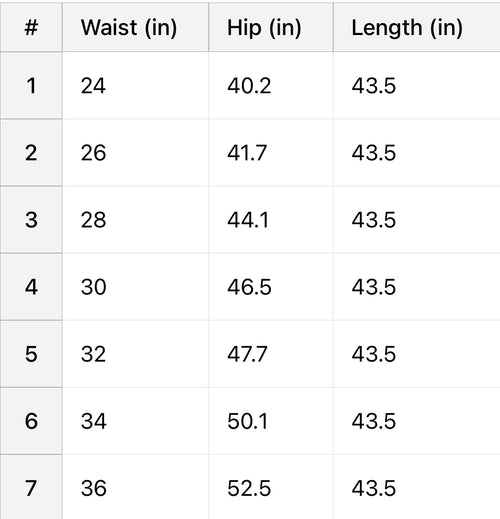Click the hip cell showing 41.7
Screen dimensions: 500x519
coord(271,153)
